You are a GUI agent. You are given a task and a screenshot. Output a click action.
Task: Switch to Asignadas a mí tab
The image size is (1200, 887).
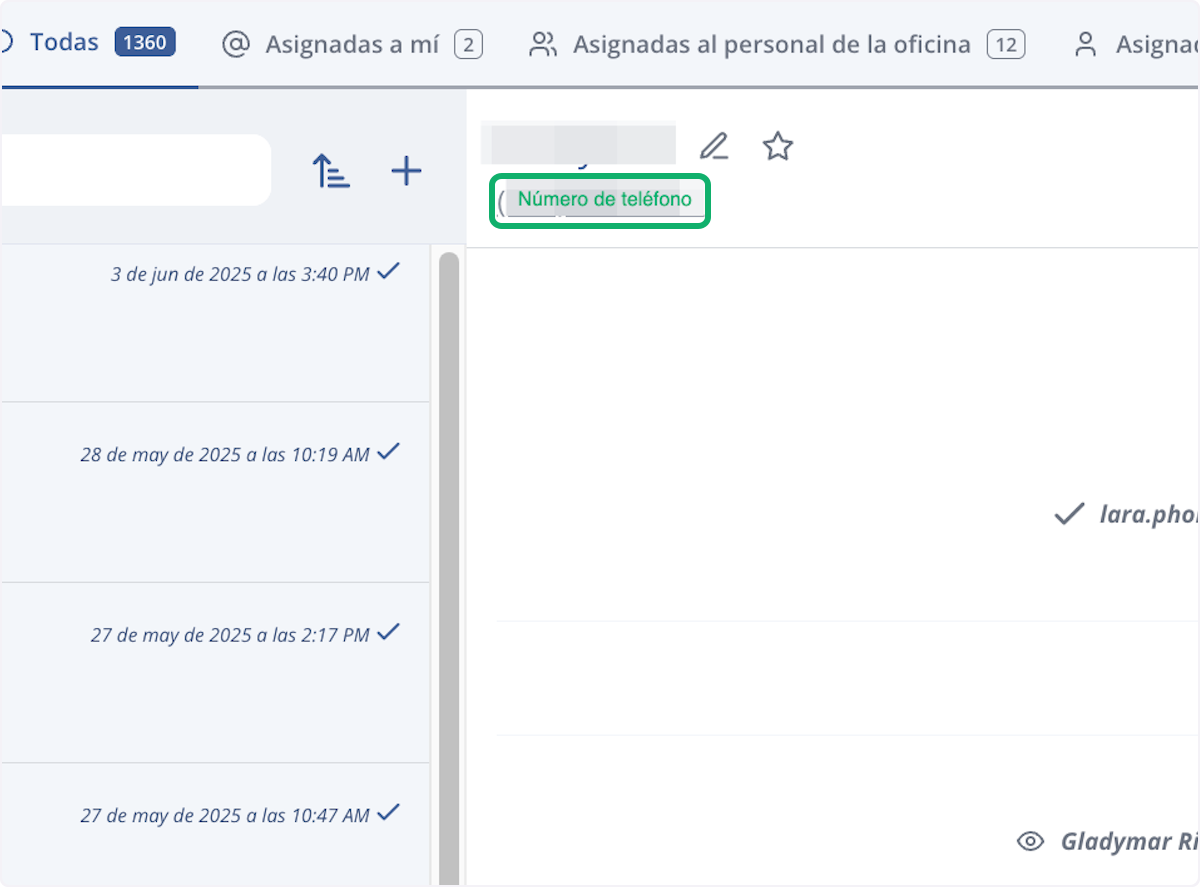[x=352, y=45]
